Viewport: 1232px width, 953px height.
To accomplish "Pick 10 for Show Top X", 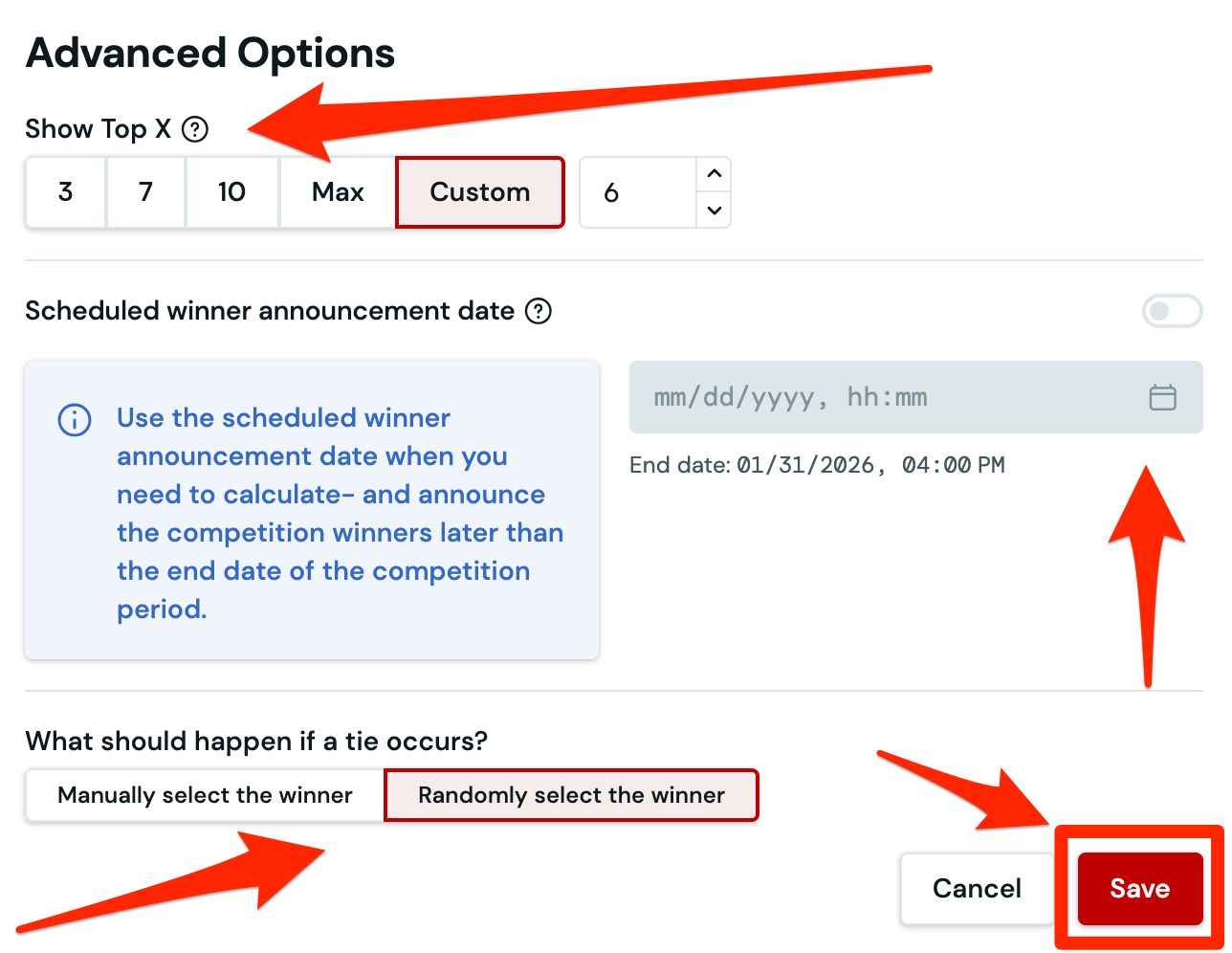I will coord(231,192).
